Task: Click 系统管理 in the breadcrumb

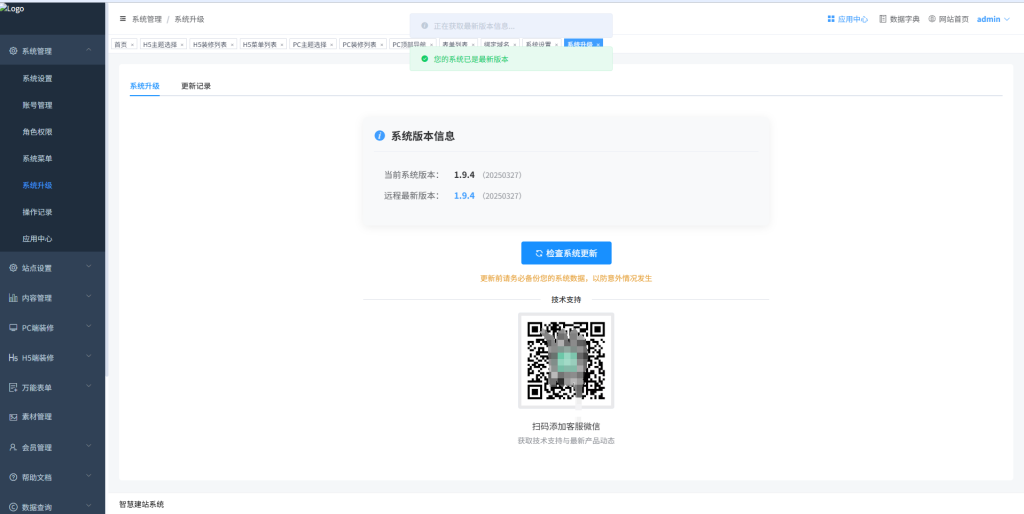Action: 147,19
